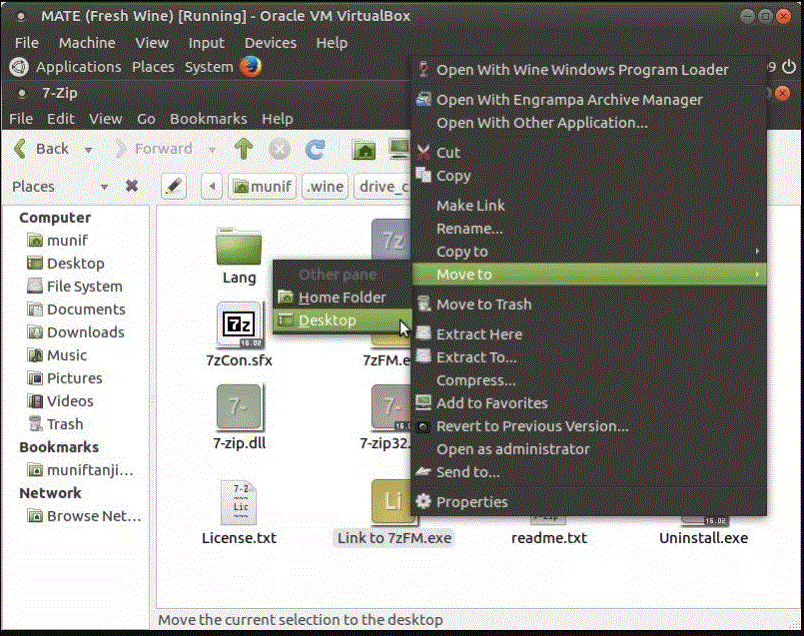Select the 7-zip.dll file icon
This screenshot has width=804, height=636.
click(x=239, y=407)
